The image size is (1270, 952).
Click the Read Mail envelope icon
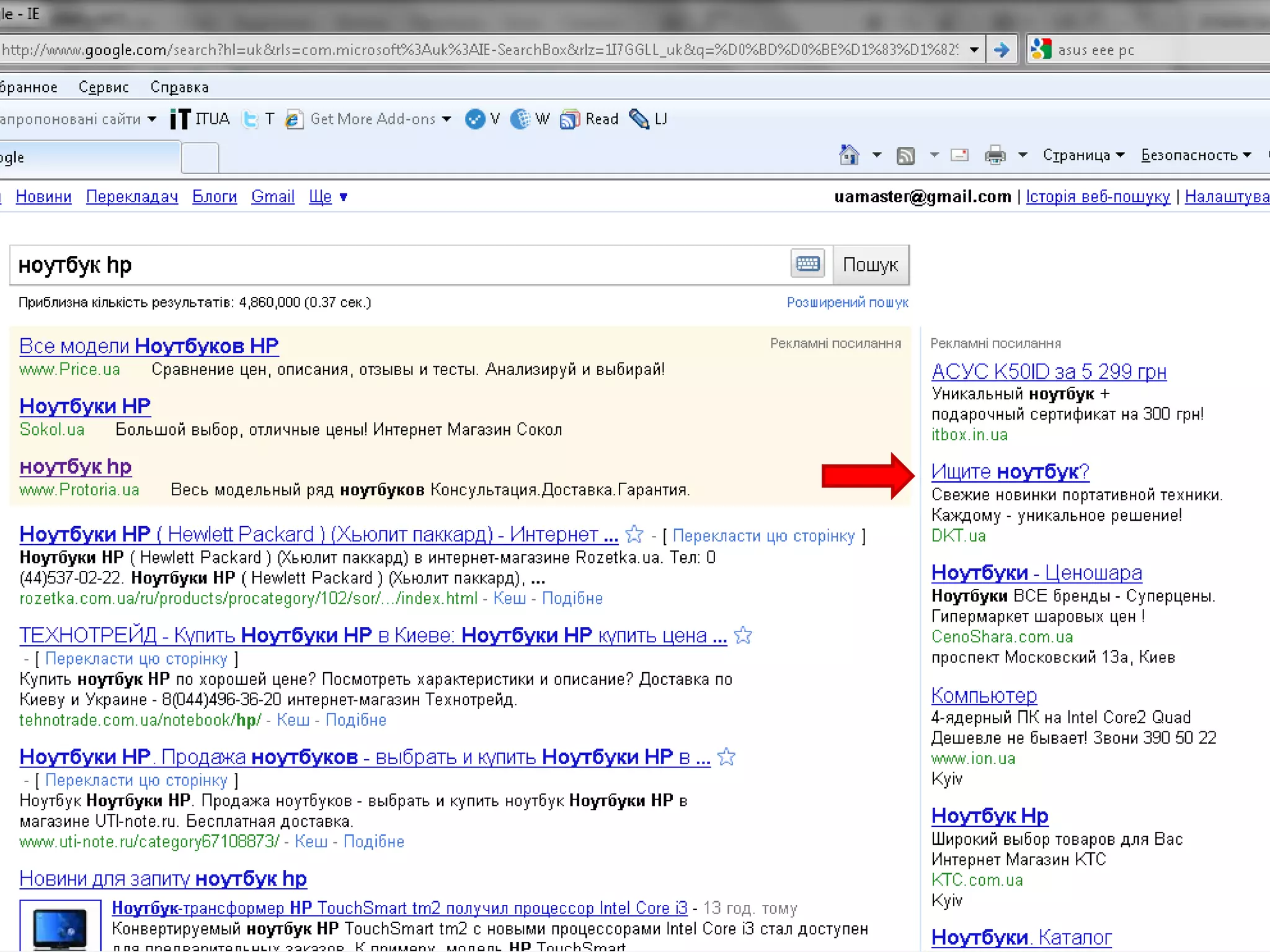tap(959, 155)
